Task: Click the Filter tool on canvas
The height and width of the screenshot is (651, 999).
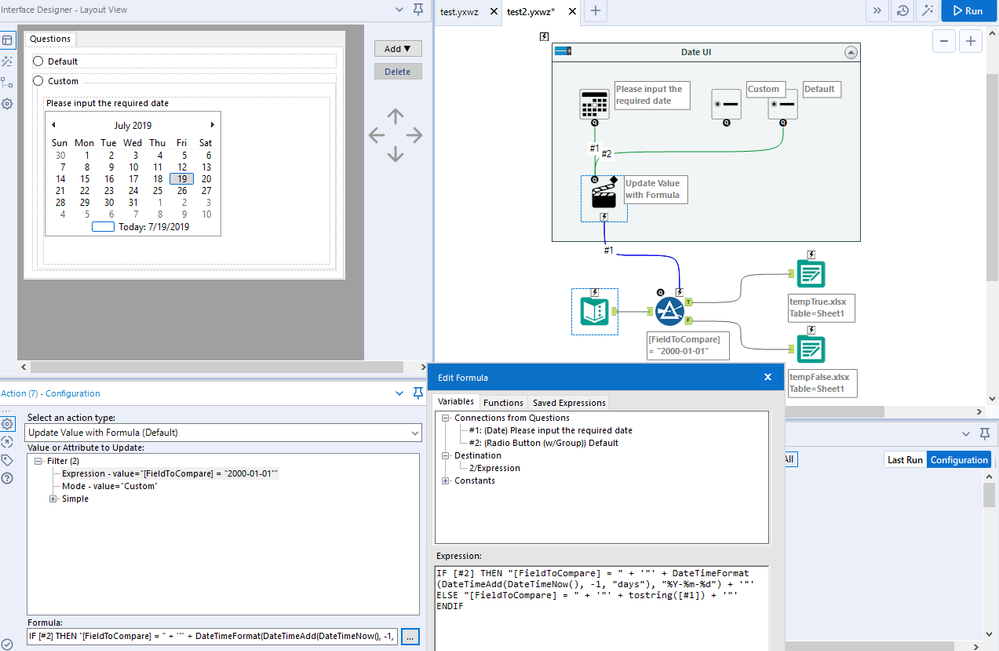Action: (x=669, y=311)
